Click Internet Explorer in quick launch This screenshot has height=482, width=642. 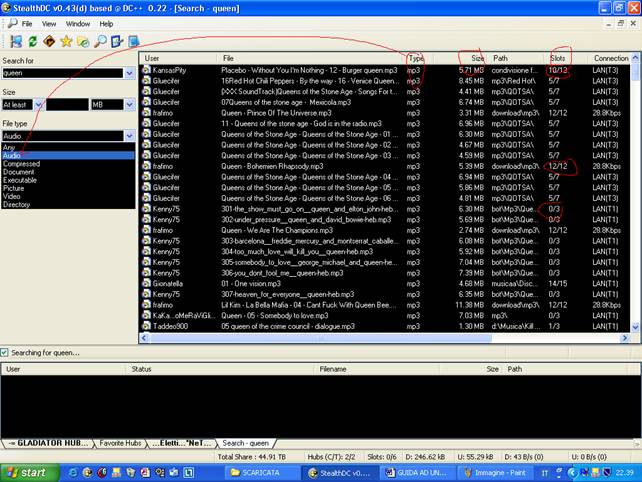73,473
